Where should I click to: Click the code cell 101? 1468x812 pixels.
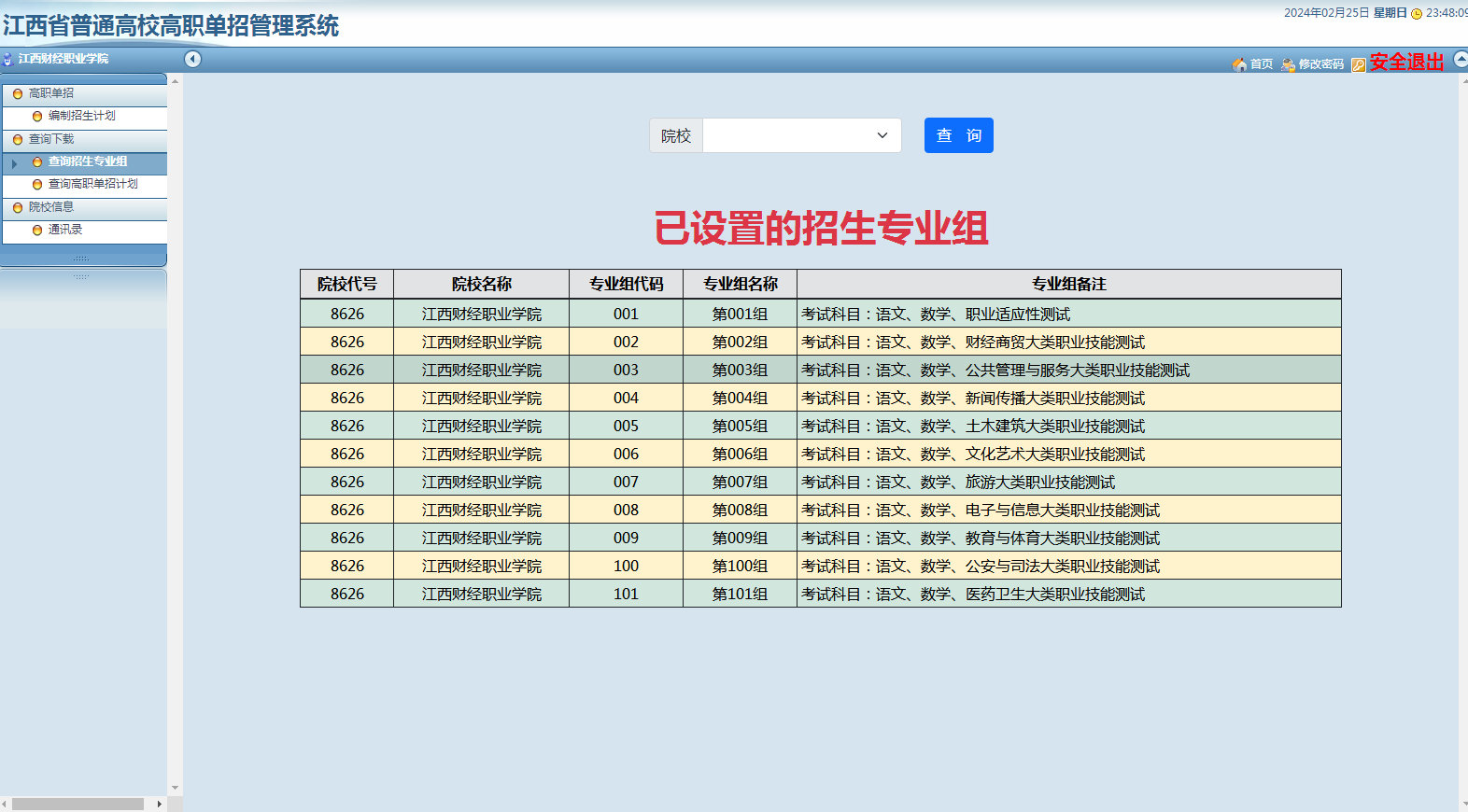(626, 595)
